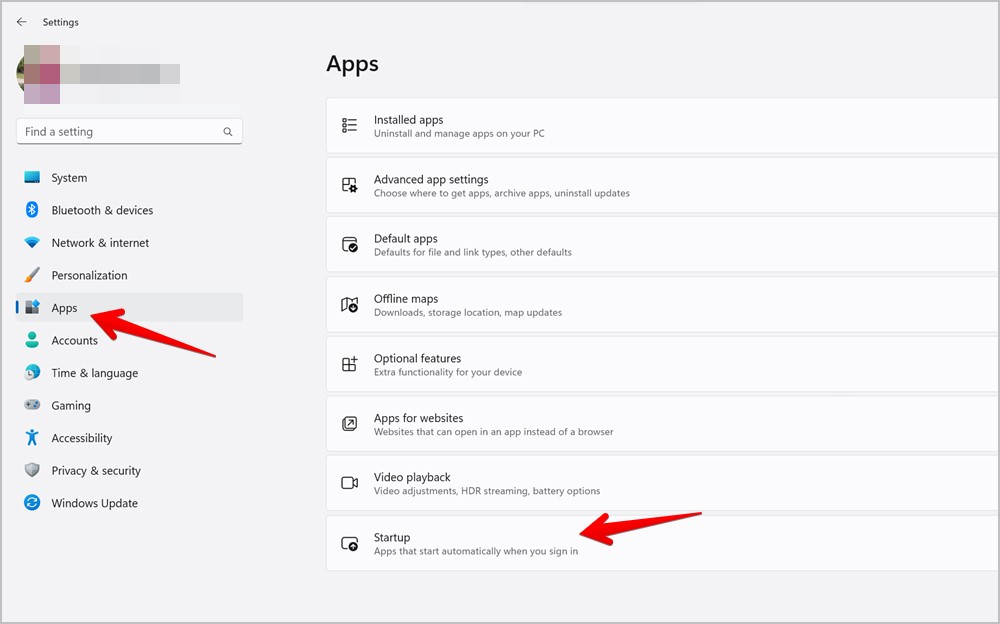Go to Gaming settings
The width and height of the screenshot is (1000, 624).
click(129, 405)
